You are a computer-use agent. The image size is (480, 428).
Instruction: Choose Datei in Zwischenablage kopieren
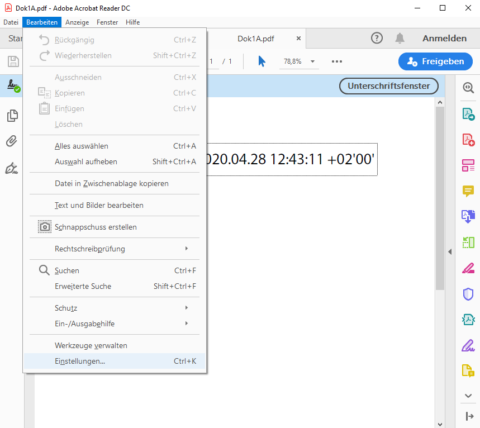pyautogui.click(x=114, y=183)
